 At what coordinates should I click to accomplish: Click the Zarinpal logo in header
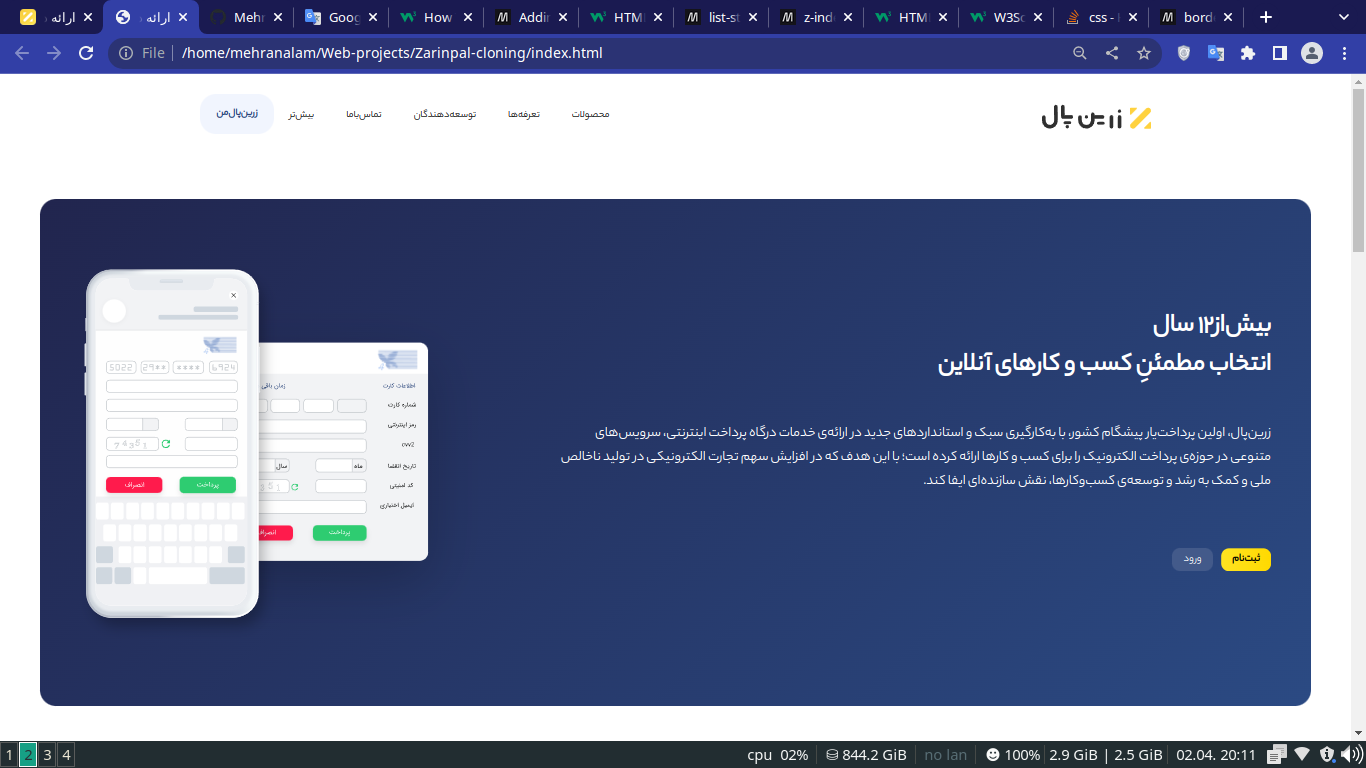point(1096,117)
